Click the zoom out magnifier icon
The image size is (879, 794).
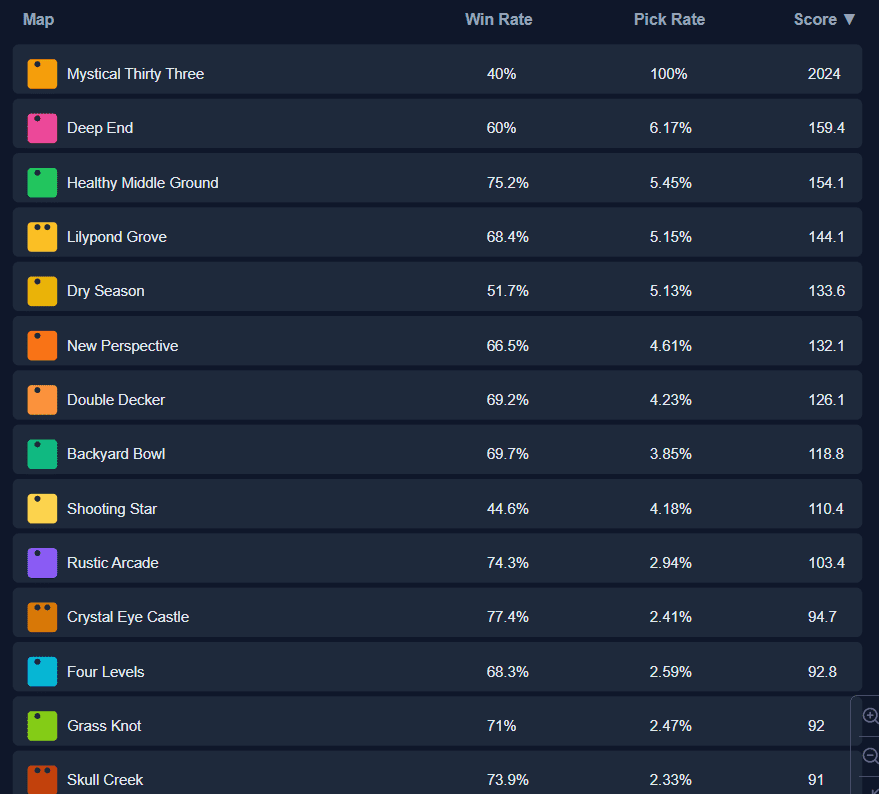tap(870, 755)
